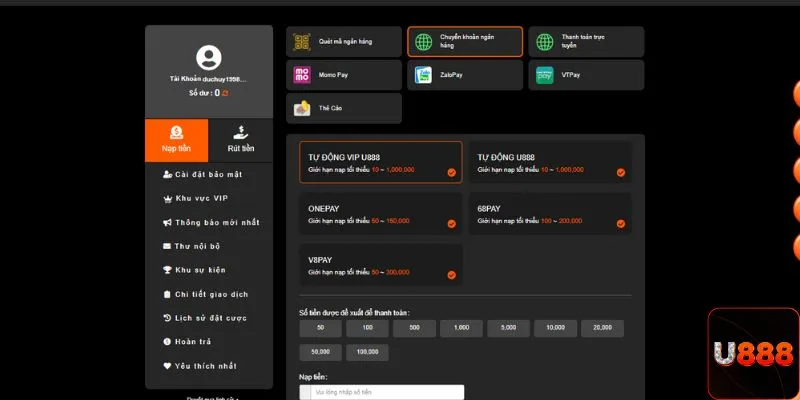Screen dimensions: 800x400
Task: Click the trophy icon beside Khu sự kiện
Action: (x=167, y=270)
